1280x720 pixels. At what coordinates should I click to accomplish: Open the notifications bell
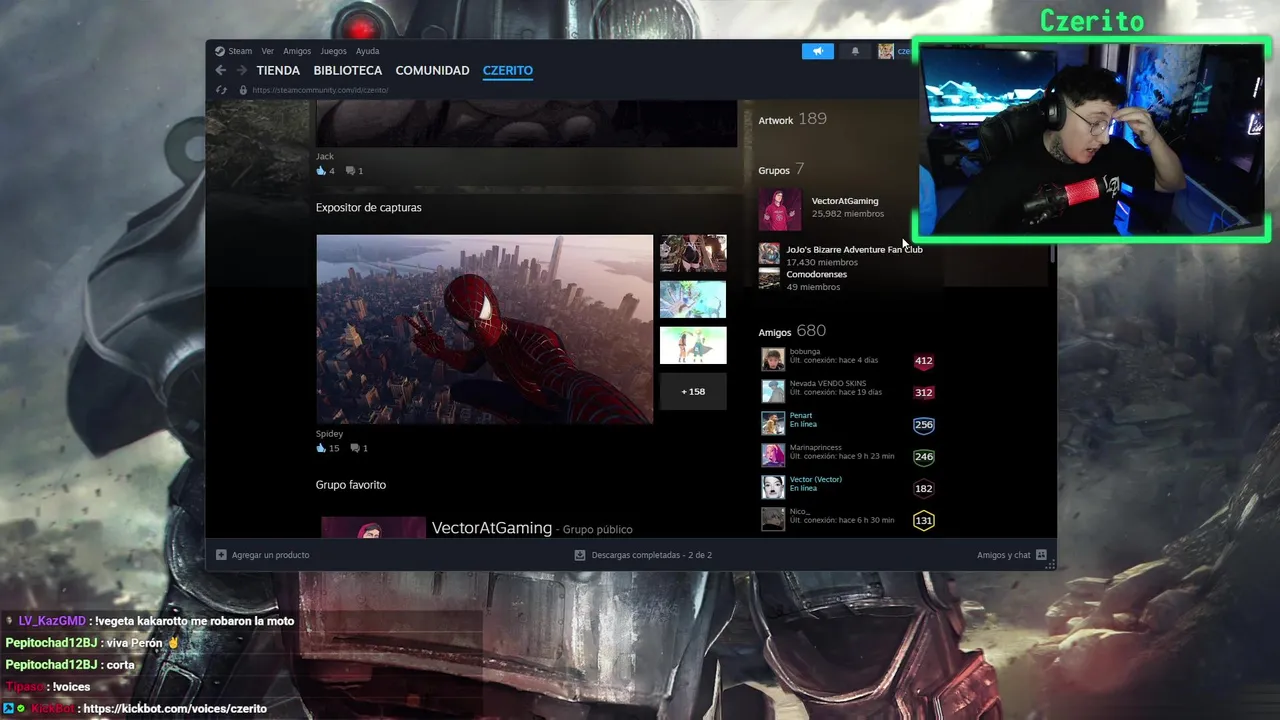(x=855, y=51)
